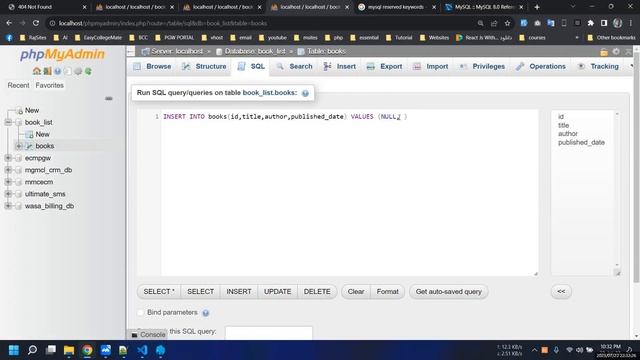Click Server: localhost breadcrumb link
Viewport: 640px width, 360px height.
(x=177, y=51)
